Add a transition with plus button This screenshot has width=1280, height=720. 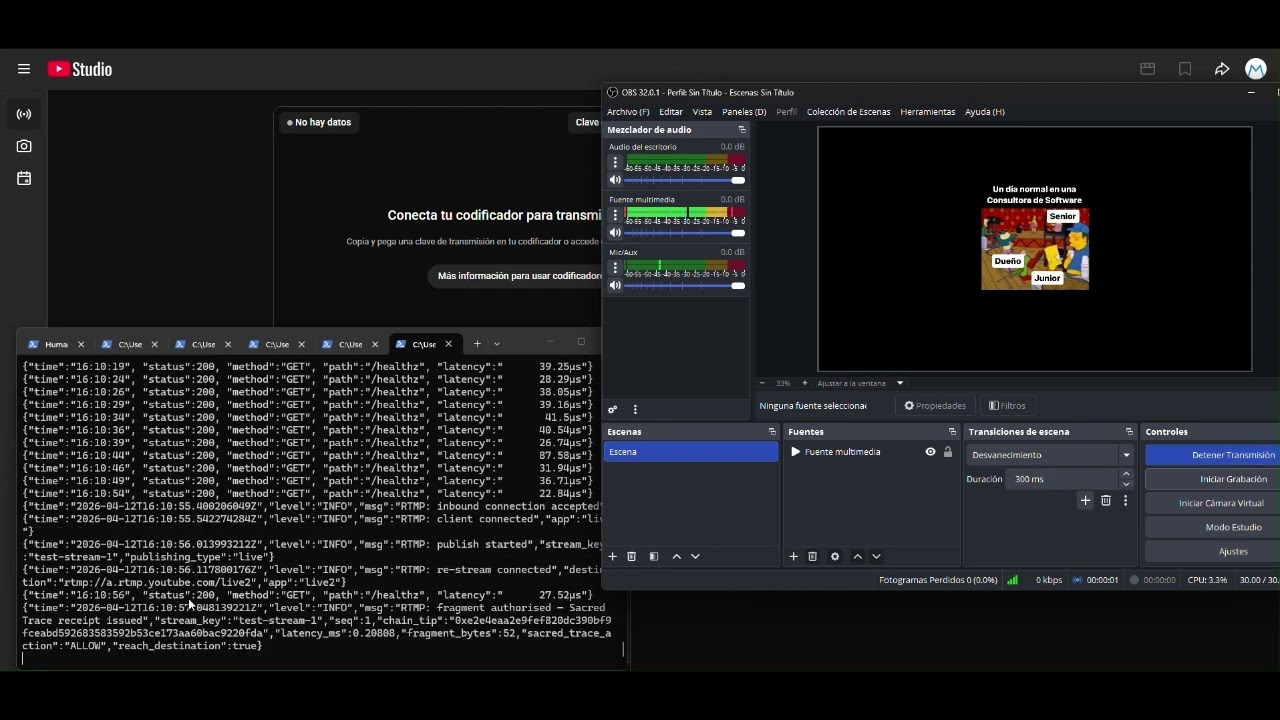[1085, 501]
